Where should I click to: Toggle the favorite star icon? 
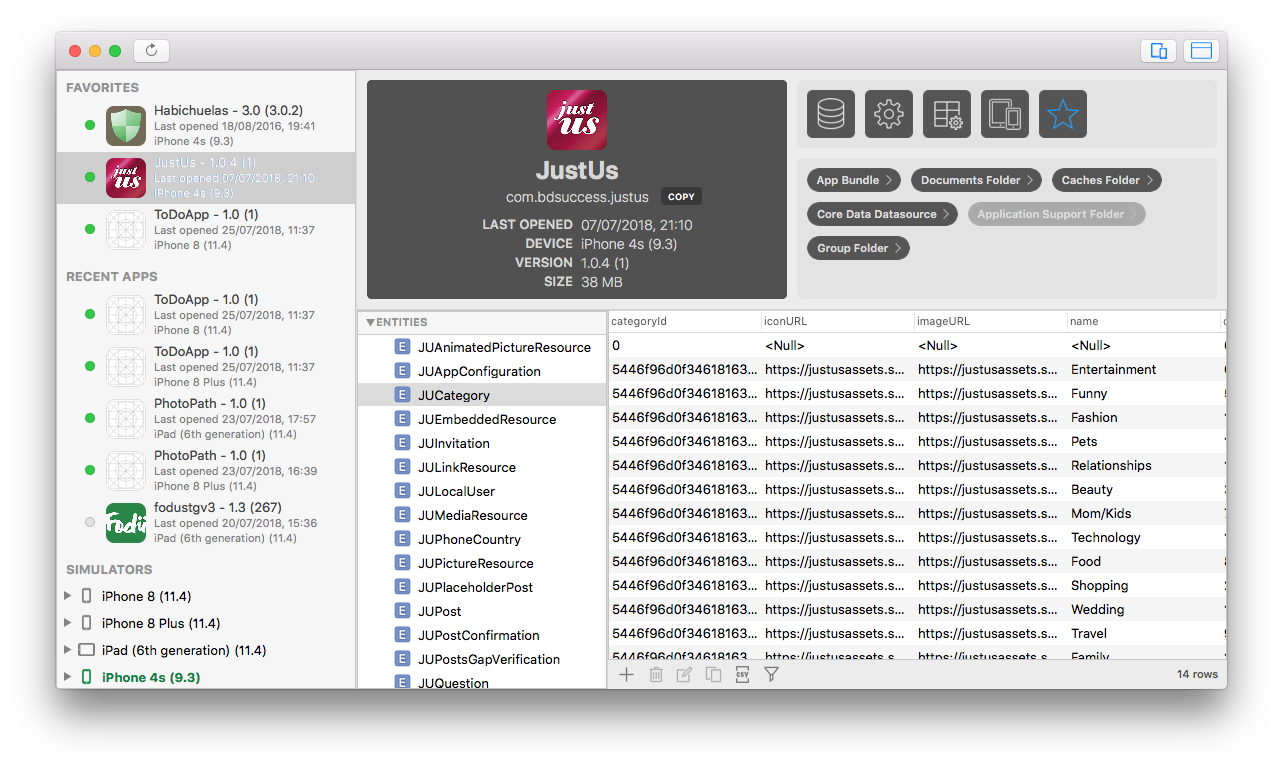[x=1063, y=114]
